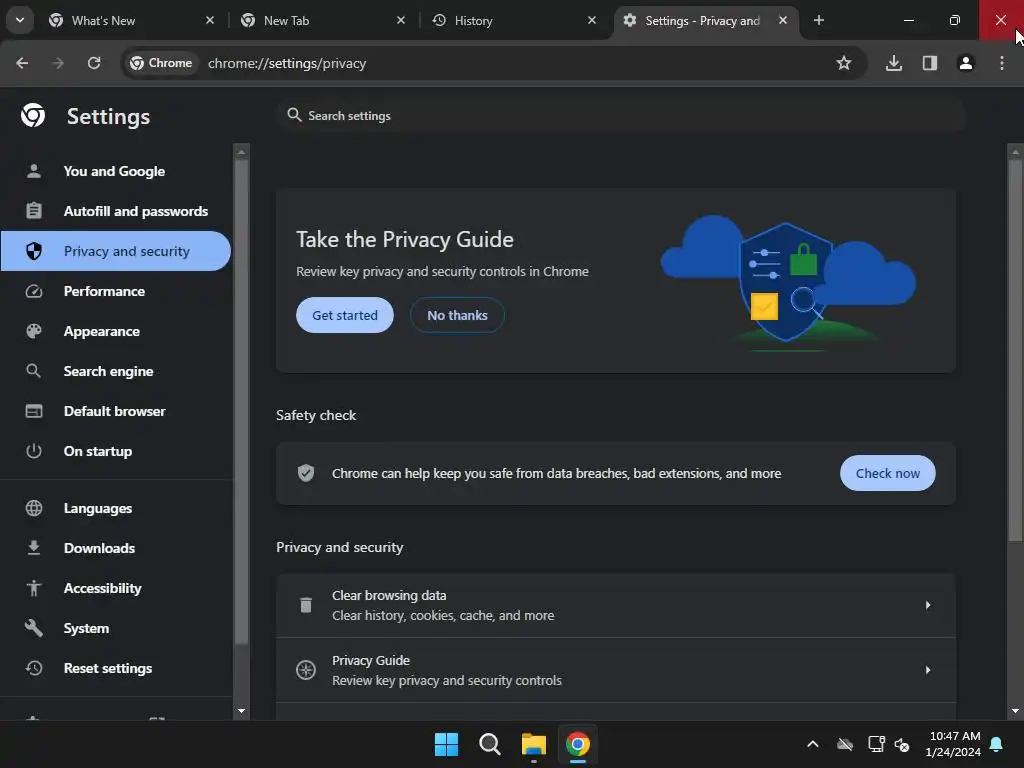Open the side panel icon
The width and height of the screenshot is (1024, 768).
(929, 63)
